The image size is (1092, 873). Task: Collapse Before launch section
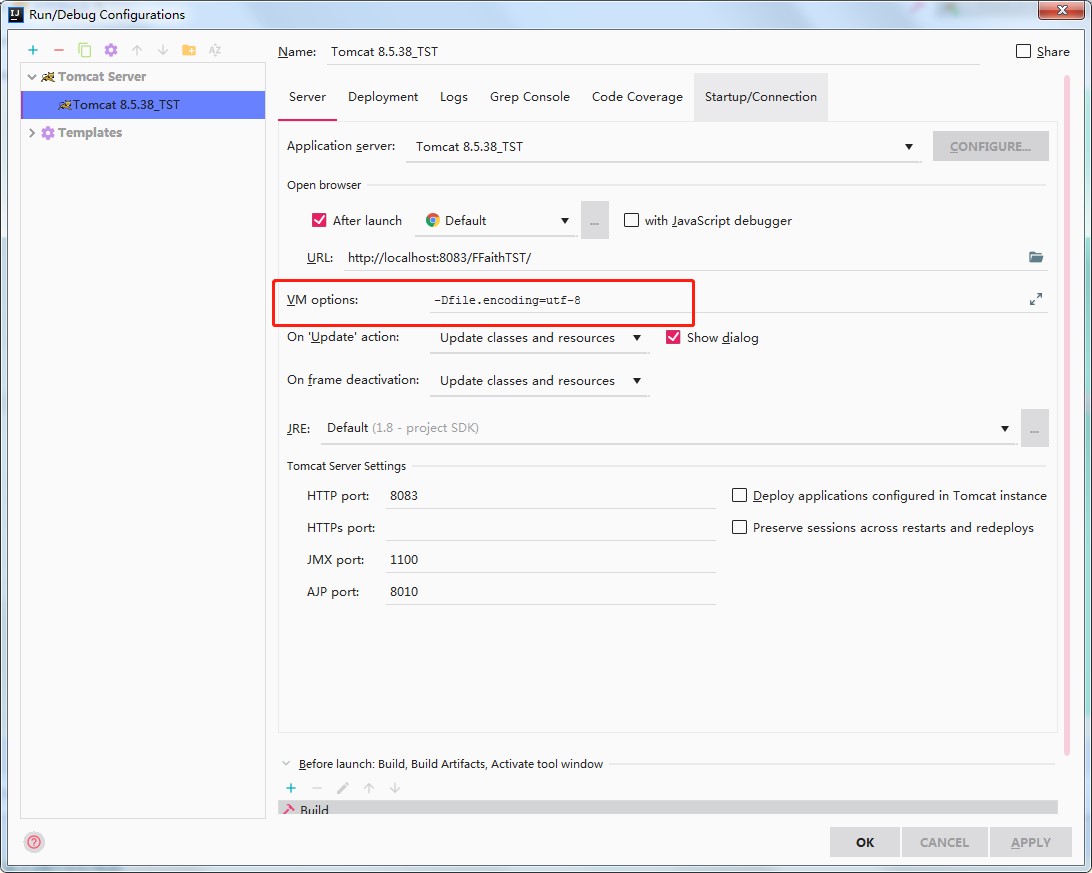pyautogui.click(x=286, y=764)
